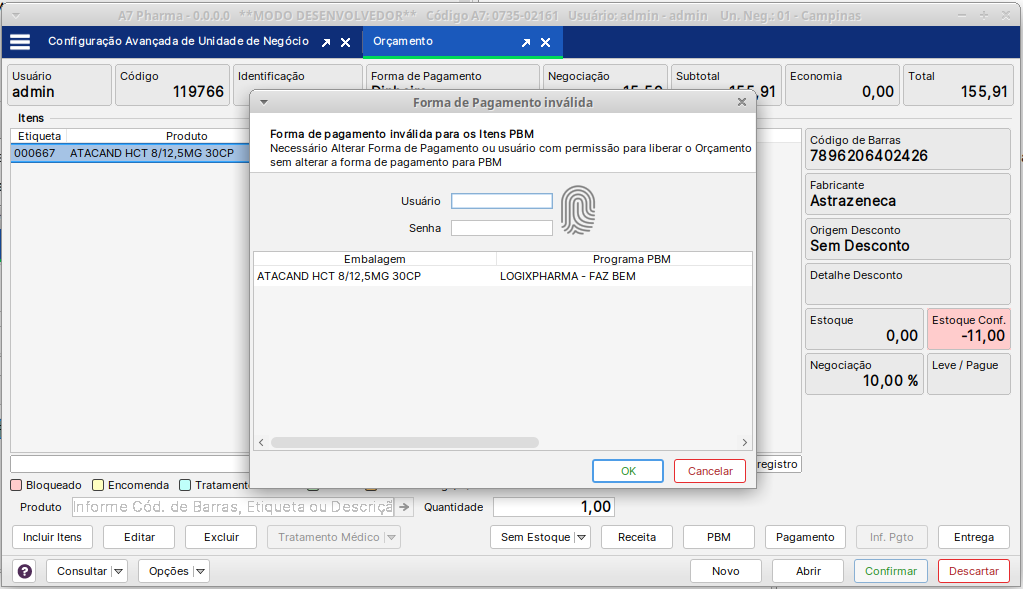Click the dialog table horizontal scrollbar

point(405,442)
